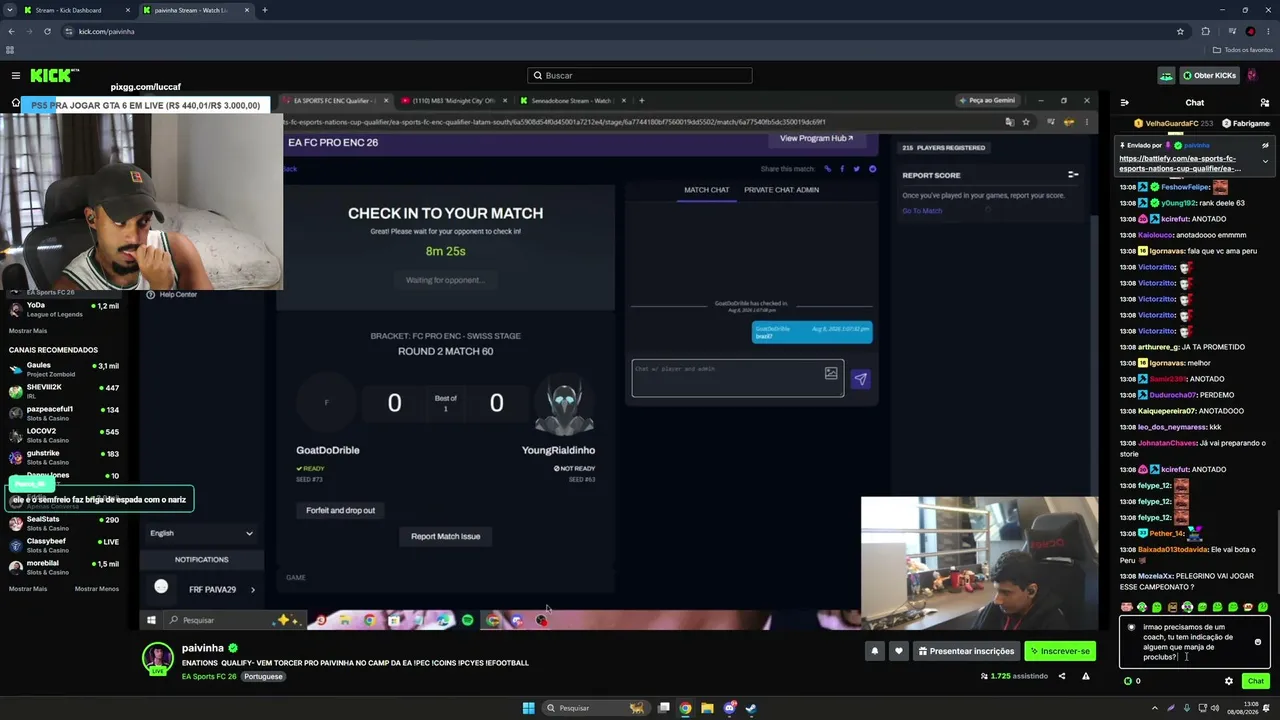Click Presentear inscrições button
Viewport: 1280px width, 720px height.
pos(966,651)
